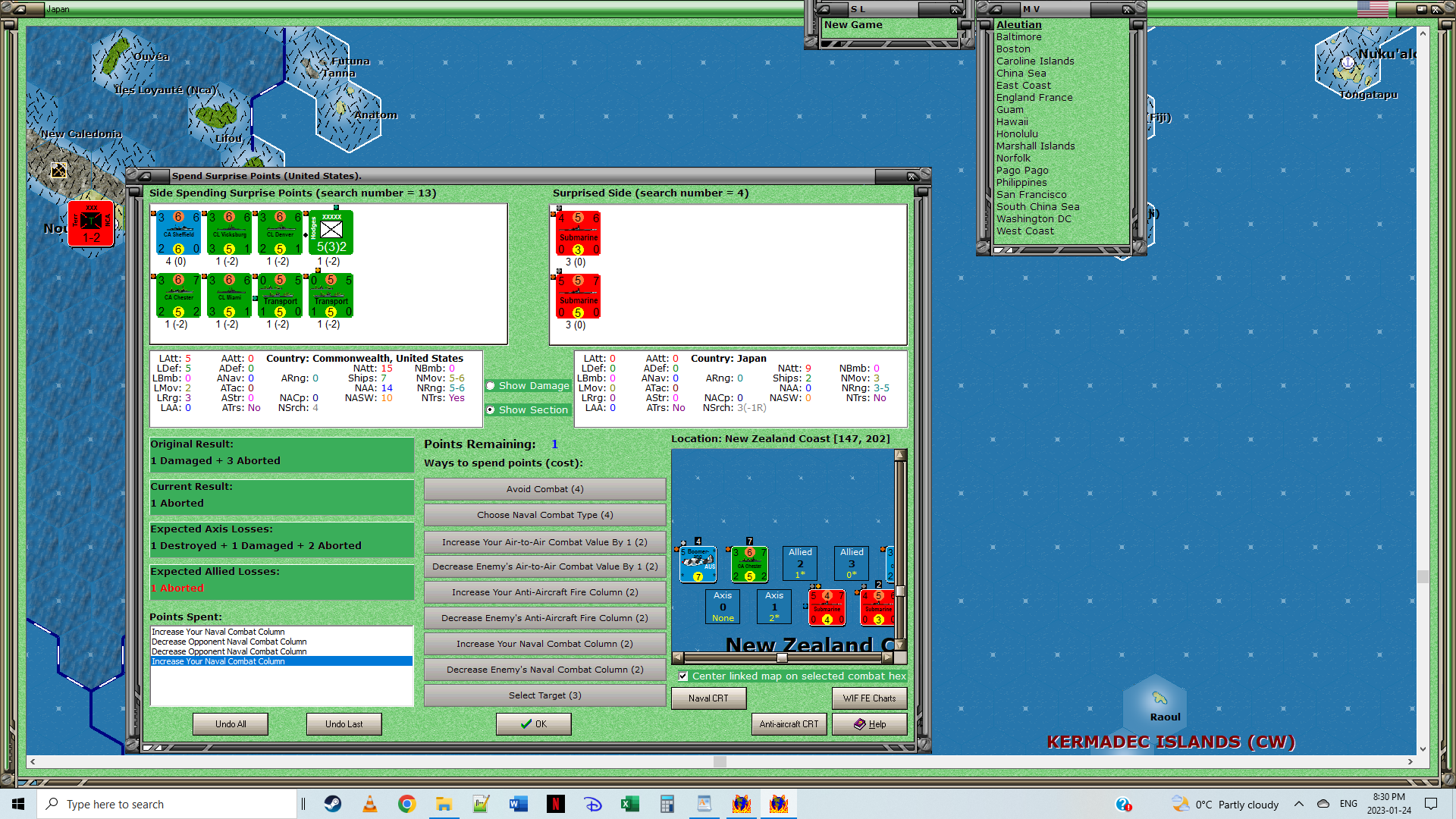Click Increase Your Anti-Aircraft Fire Column
The width and height of the screenshot is (1456, 819).
544,592
